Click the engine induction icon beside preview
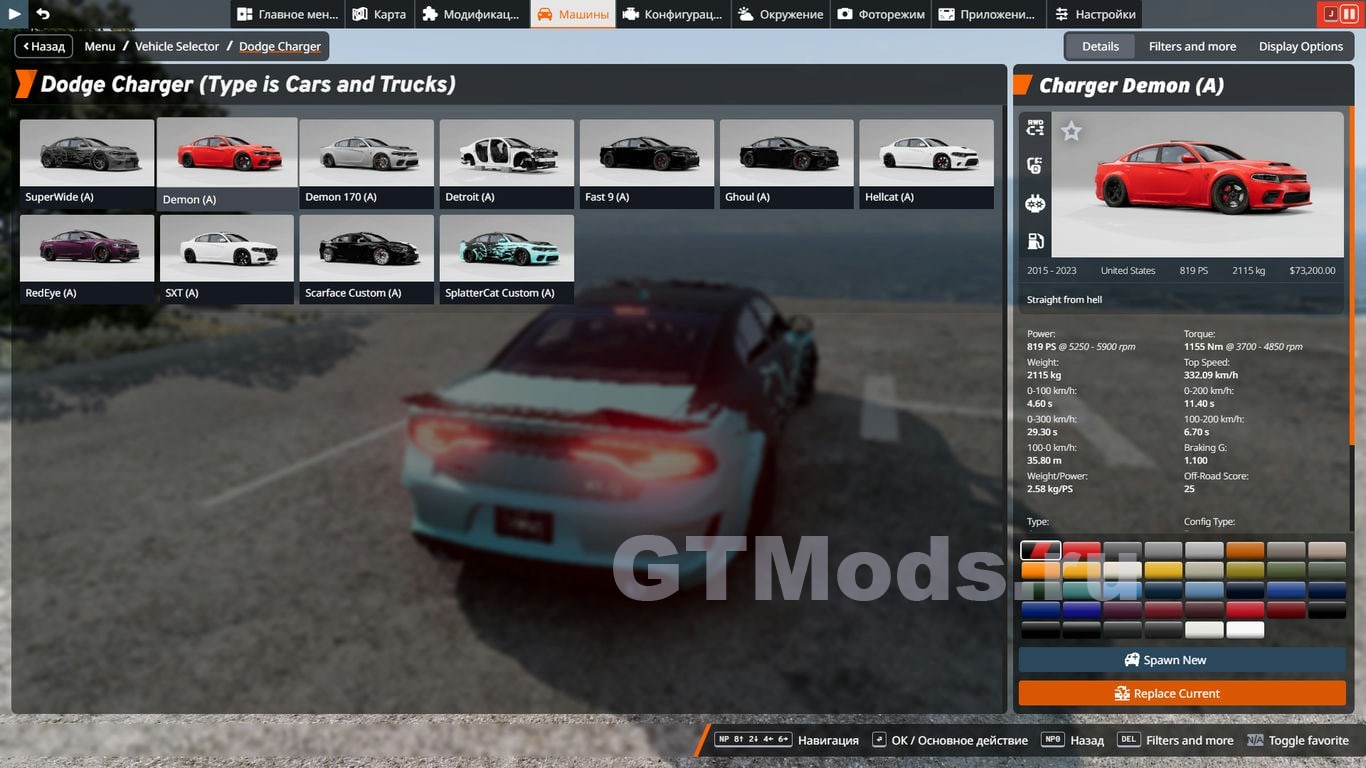Viewport: 1366px width, 768px height. click(1035, 204)
